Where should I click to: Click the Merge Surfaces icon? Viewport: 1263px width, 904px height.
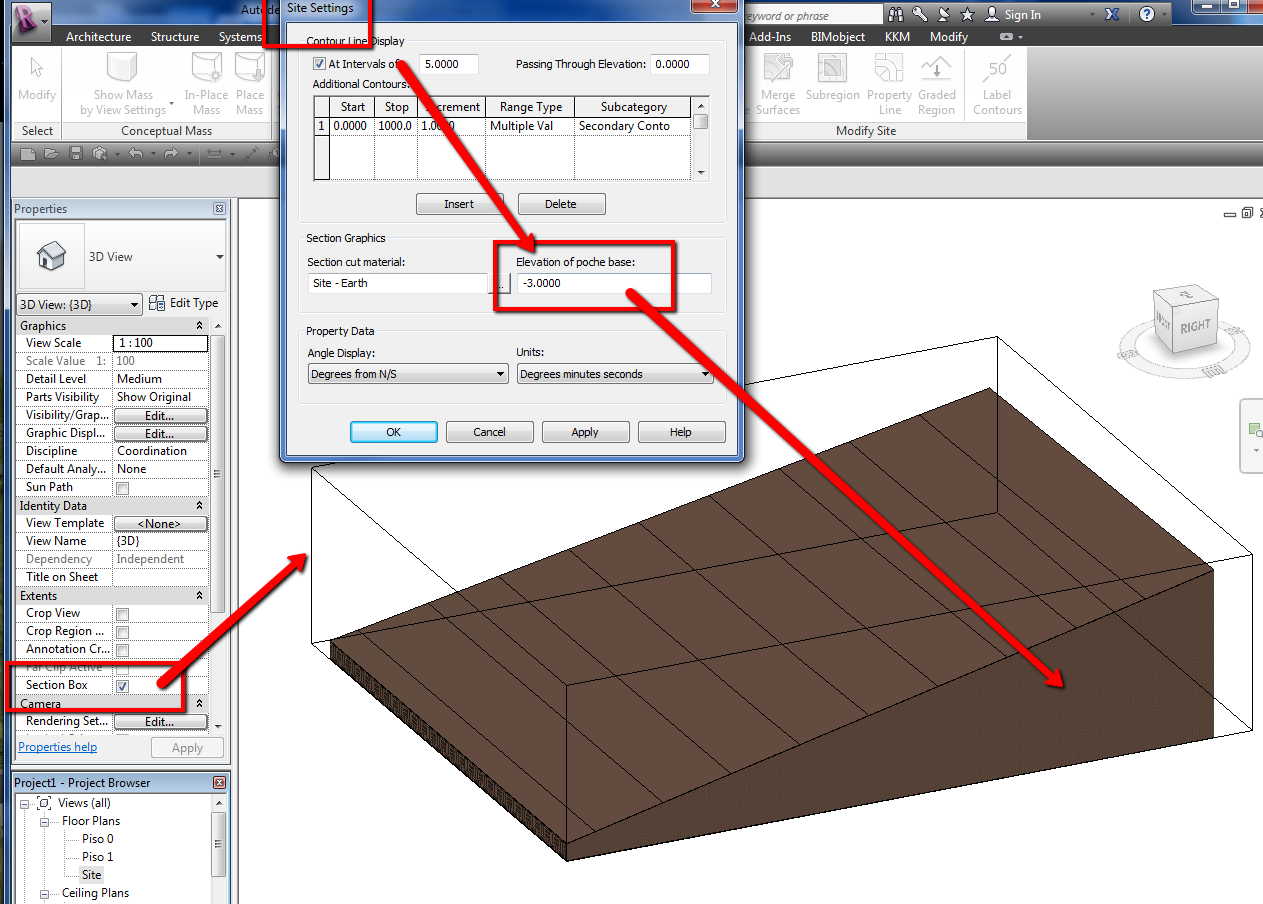click(x=778, y=70)
